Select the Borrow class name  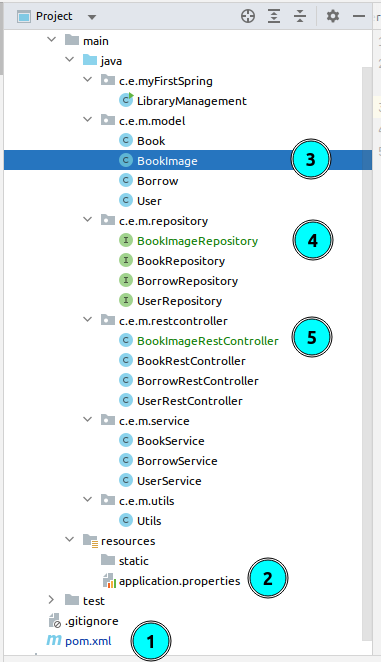(x=158, y=181)
